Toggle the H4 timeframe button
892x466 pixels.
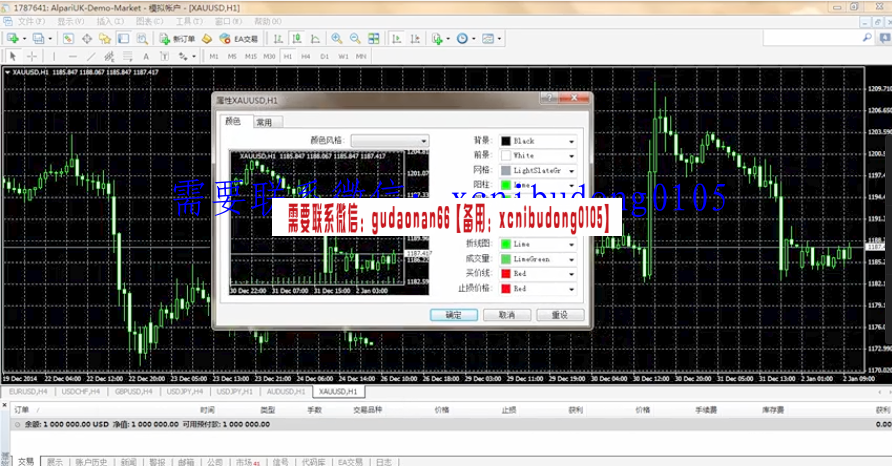(x=306, y=56)
